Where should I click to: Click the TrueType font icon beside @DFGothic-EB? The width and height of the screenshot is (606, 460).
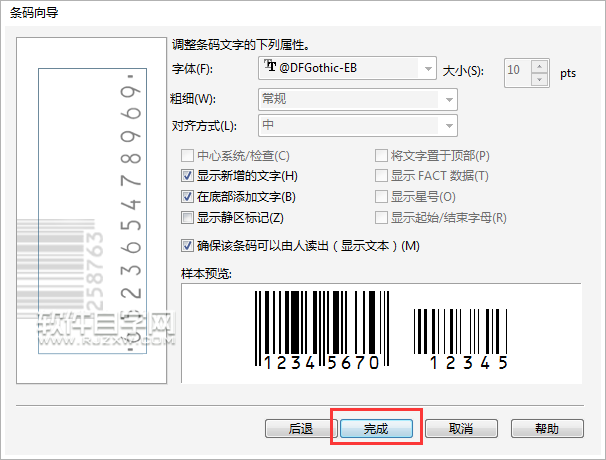270,66
